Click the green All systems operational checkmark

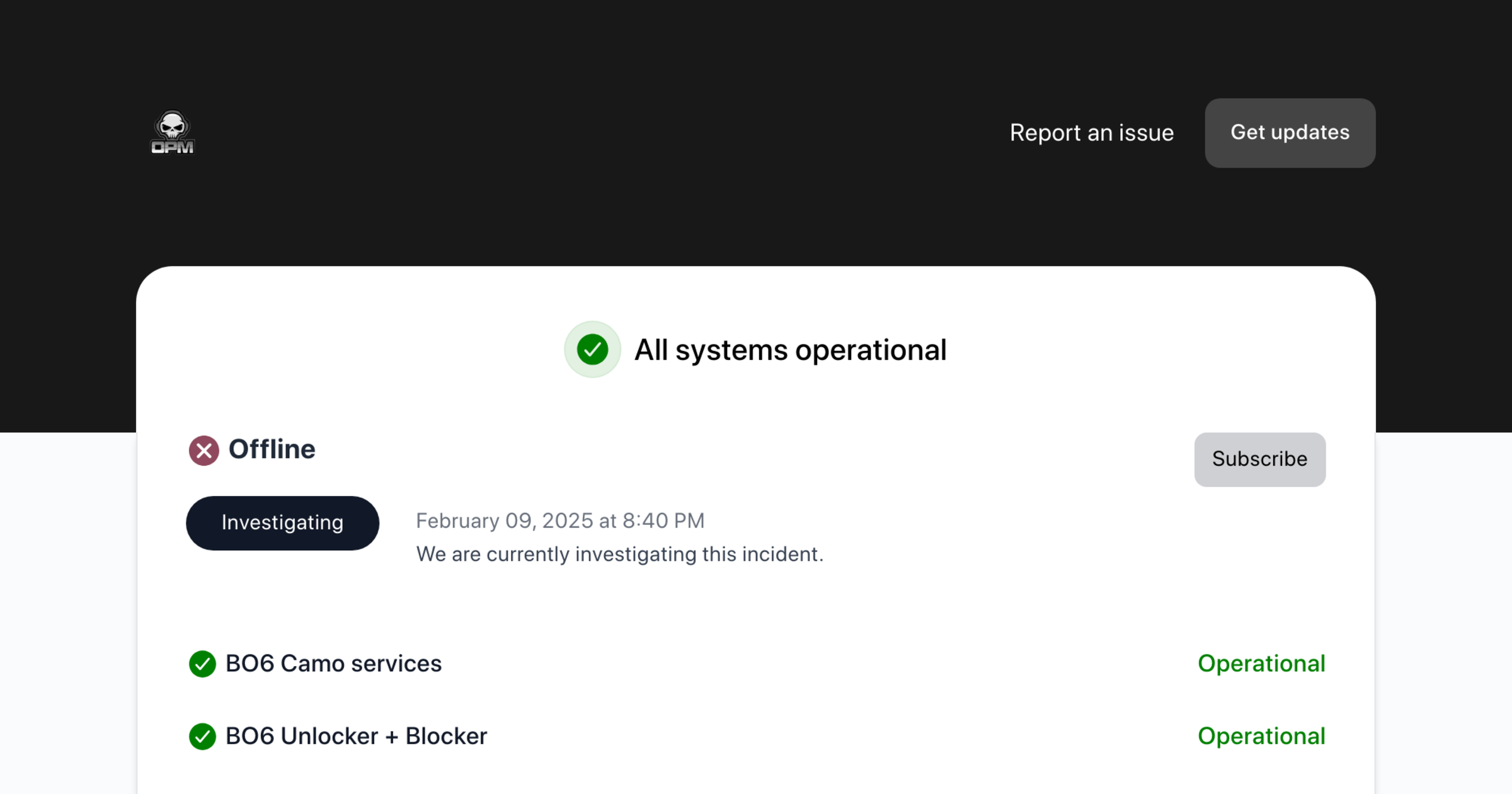592,350
